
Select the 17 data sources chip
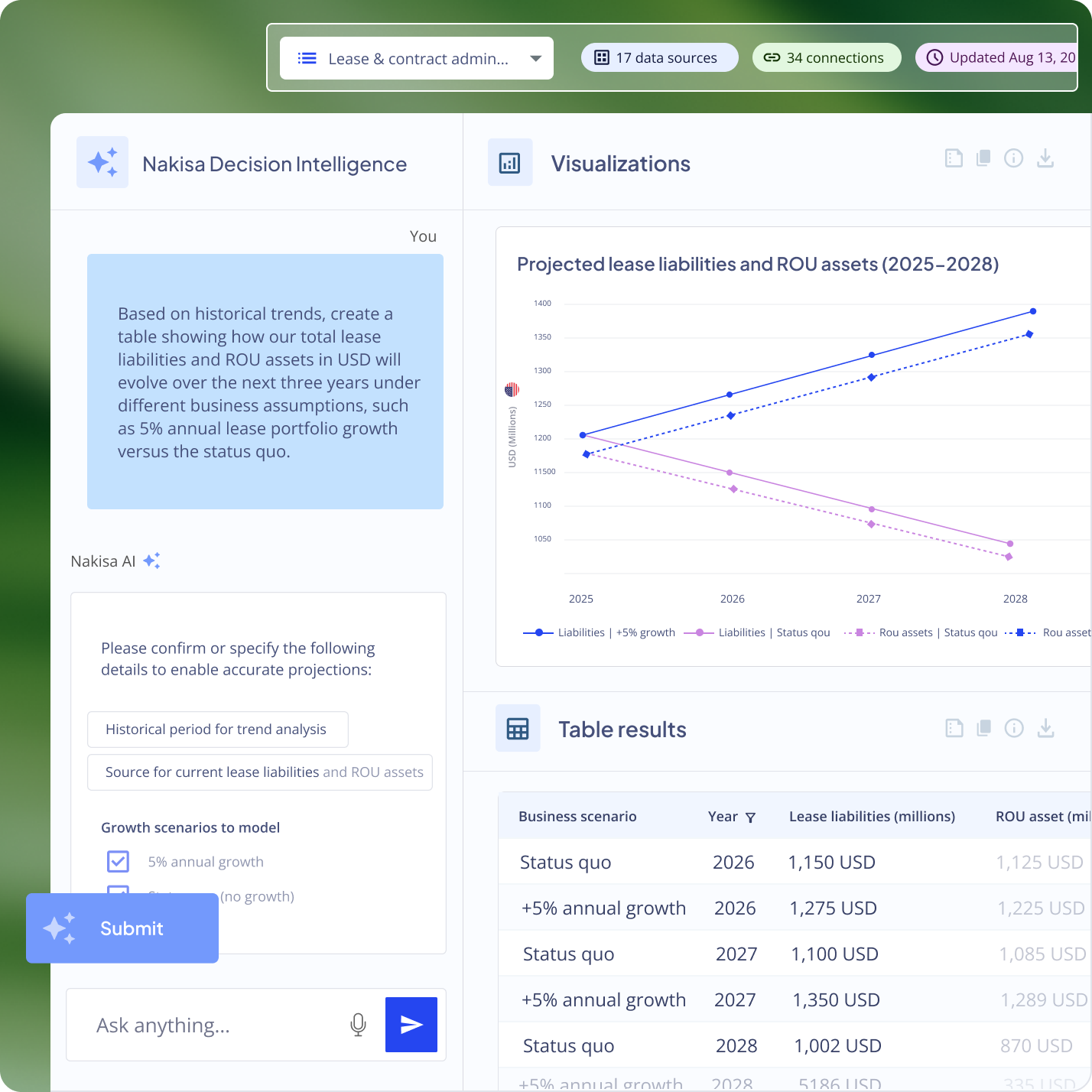[658, 57]
